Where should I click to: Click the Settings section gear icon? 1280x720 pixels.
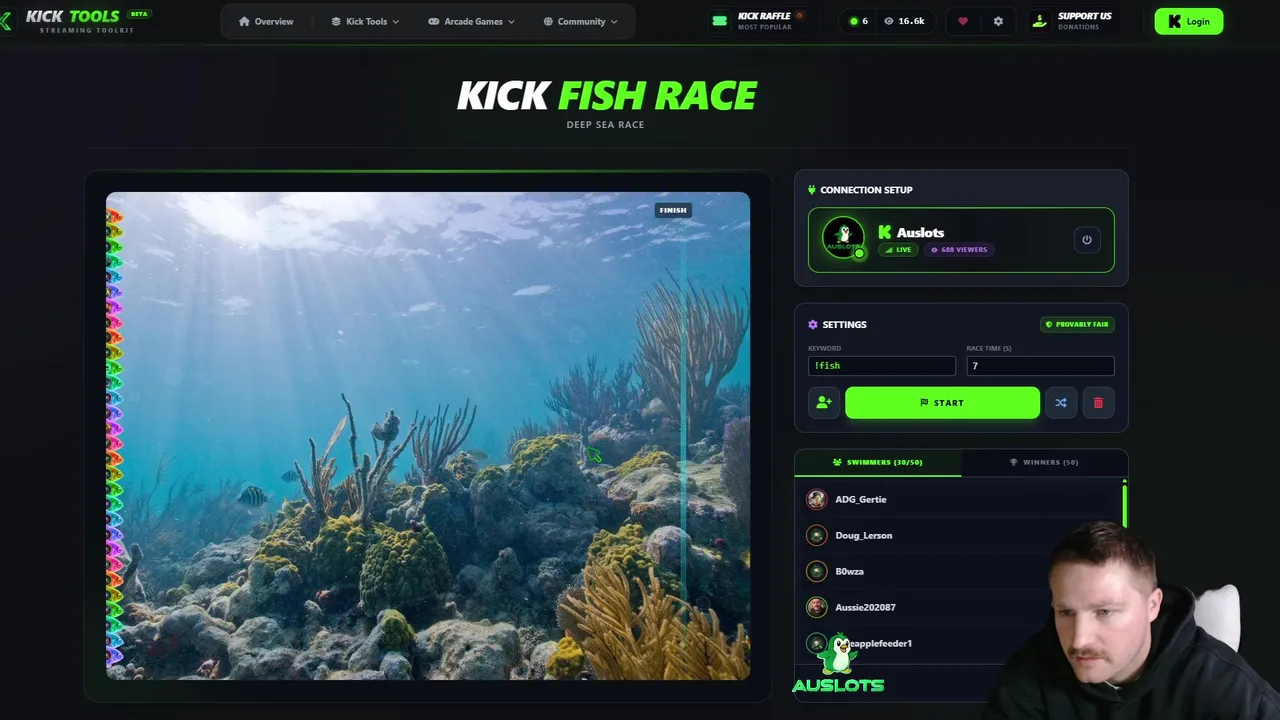click(x=813, y=324)
